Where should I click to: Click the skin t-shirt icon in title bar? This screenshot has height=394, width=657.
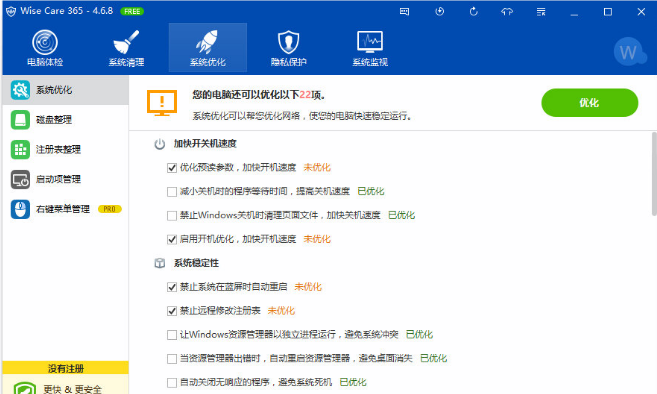[x=507, y=12]
